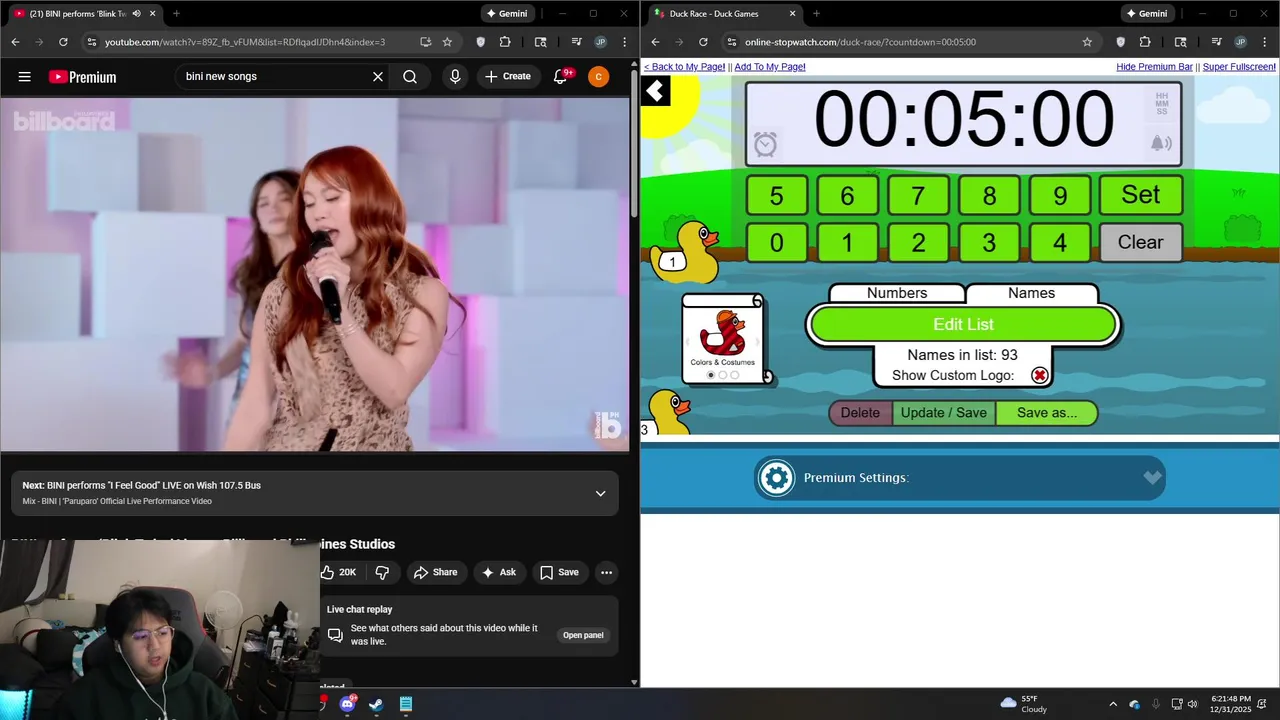The image size is (1280, 720).
Task: Click the Ask button under video
Action: (498, 572)
